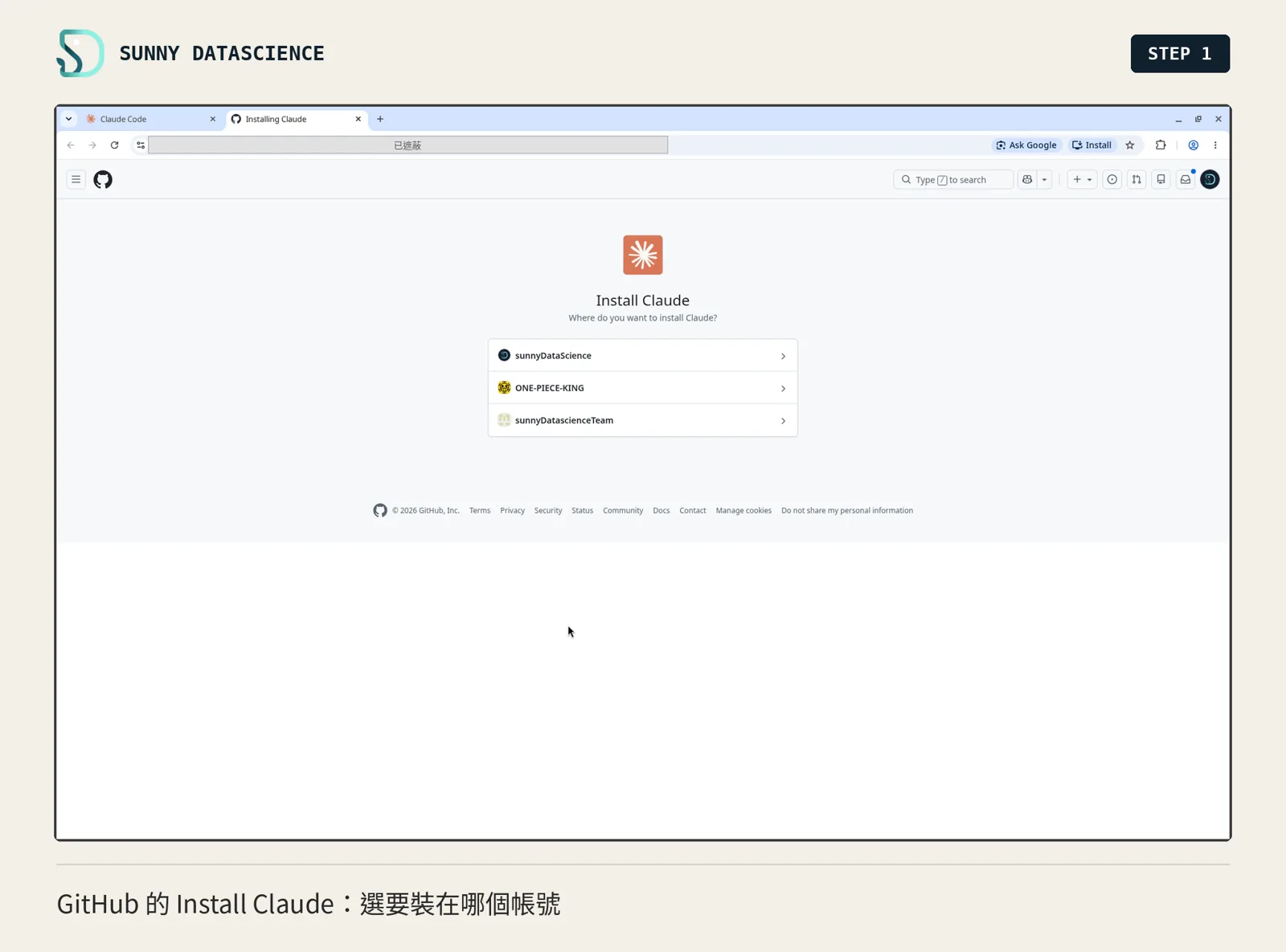Open Terms footer link
The width and height of the screenshot is (1286, 952).
pos(480,510)
